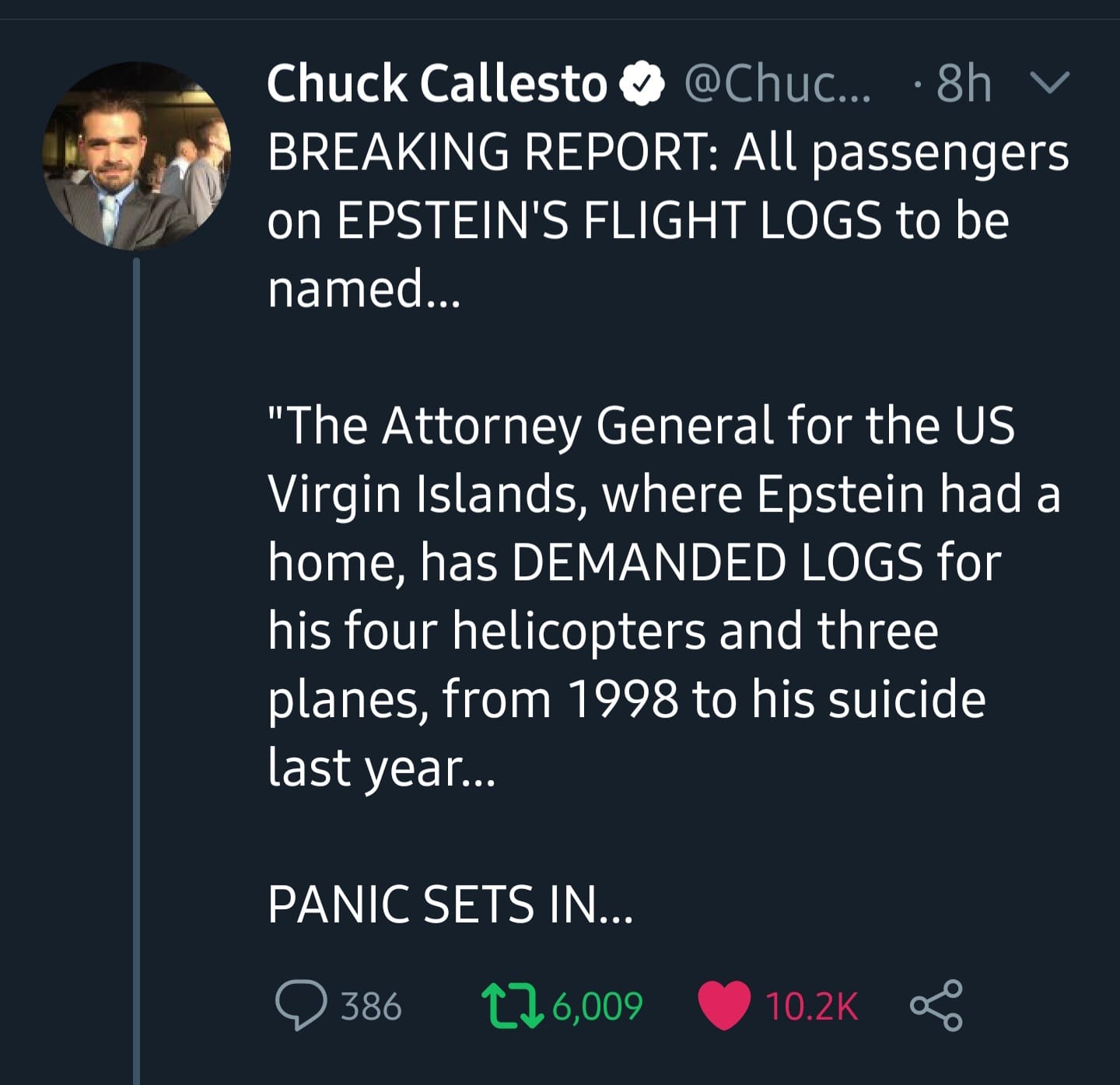Open Chuck Callesto's profile picture
The image size is (1120, 1085).
point(137,156)
